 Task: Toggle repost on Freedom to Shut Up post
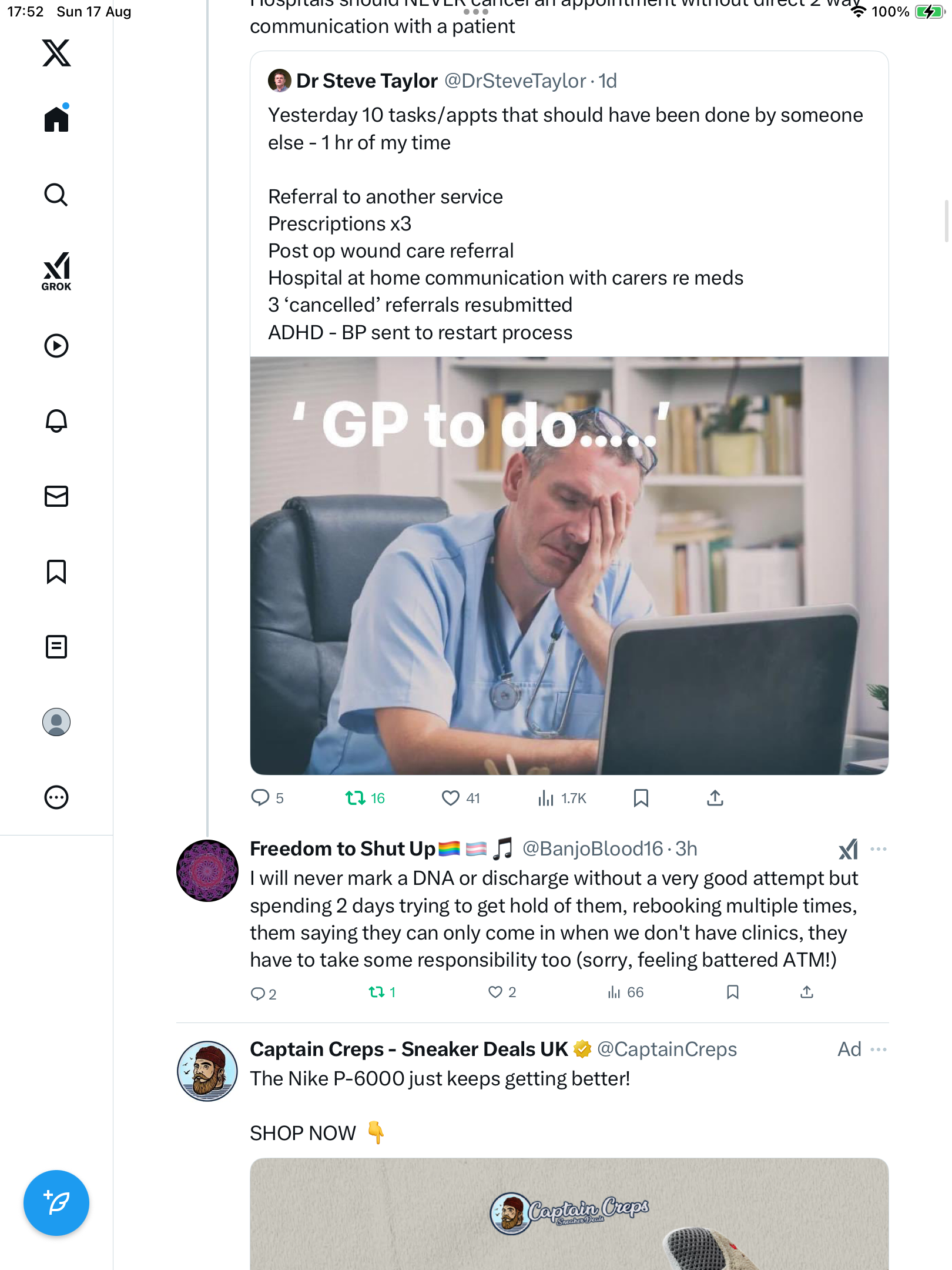tap(376, 992)
